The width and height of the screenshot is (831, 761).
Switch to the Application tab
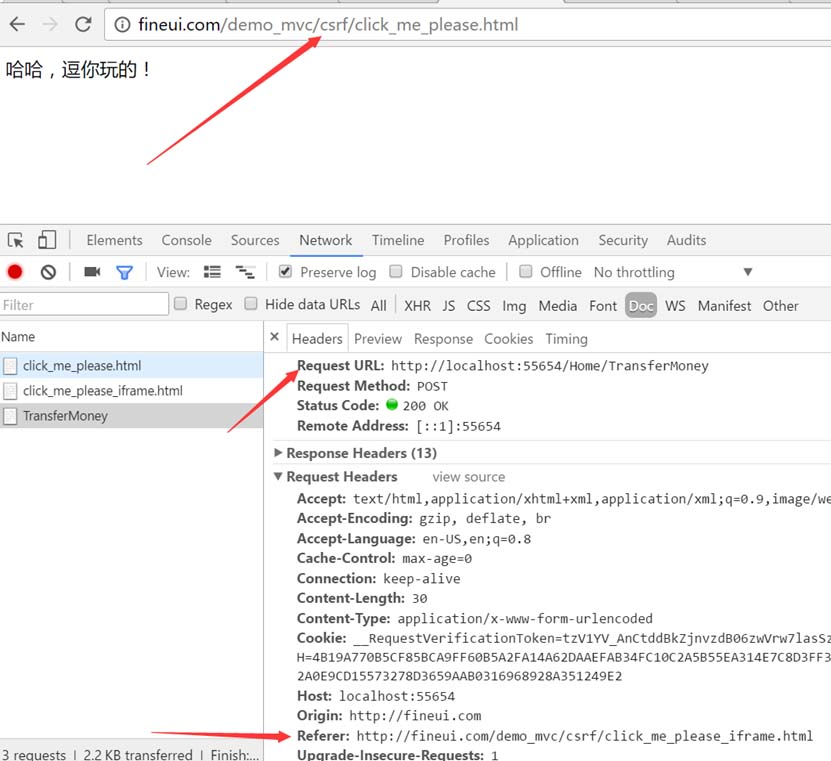[x=543, y=241]
